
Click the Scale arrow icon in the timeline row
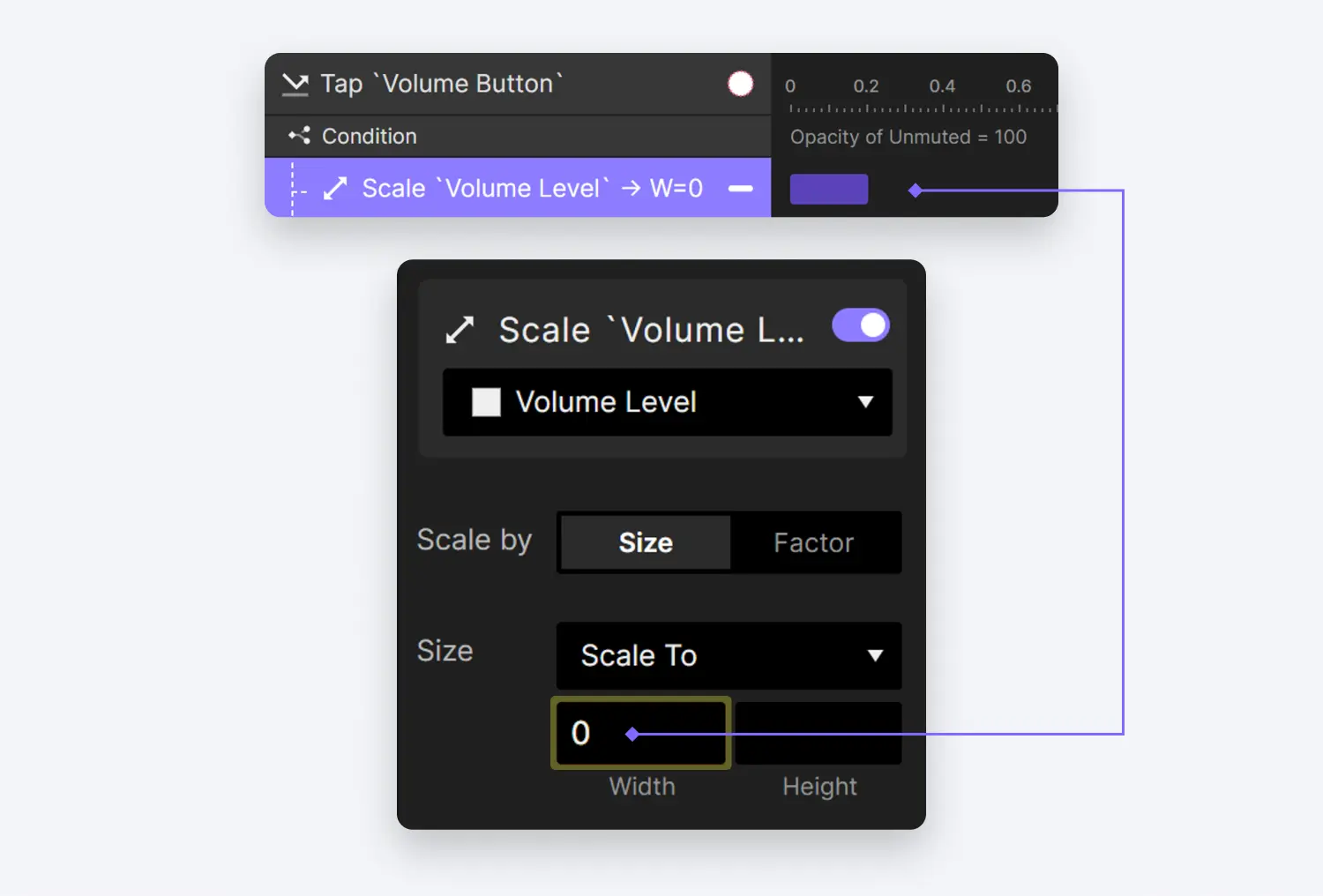[335, 188]
